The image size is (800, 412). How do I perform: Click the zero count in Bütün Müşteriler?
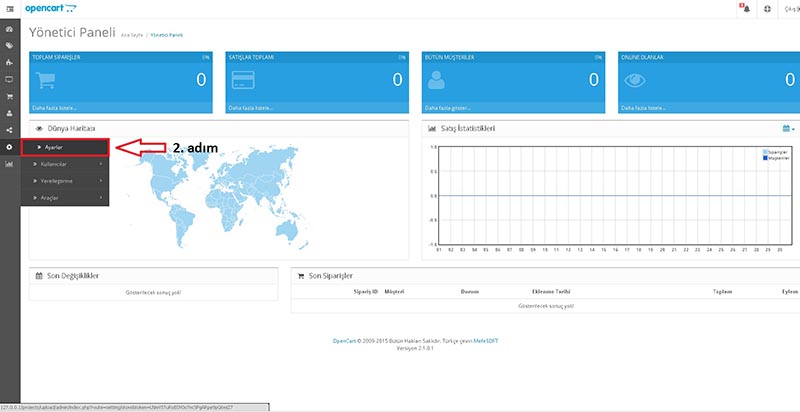[593, 80]
